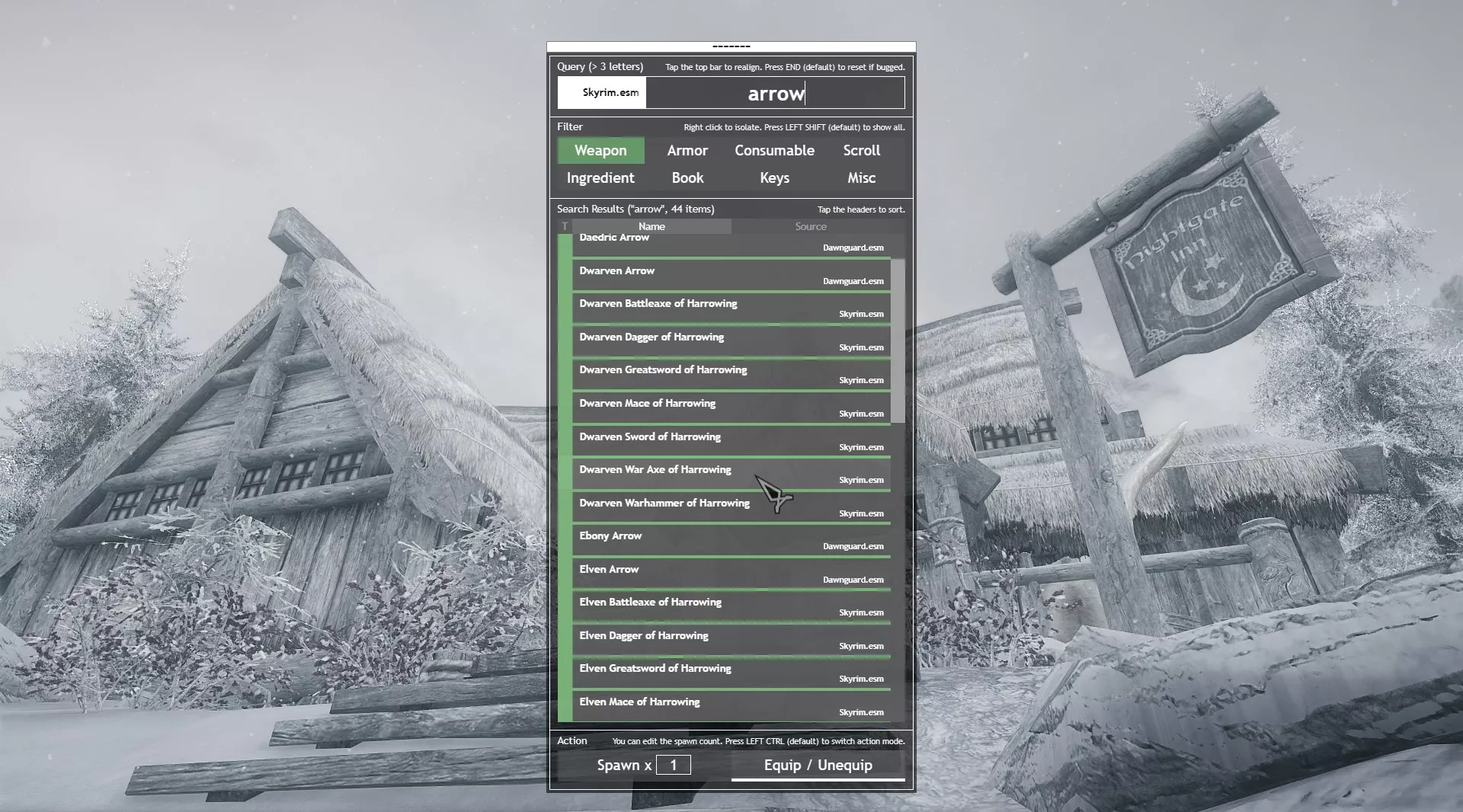Select the Elven Arrow row

(x=731, y=574)
